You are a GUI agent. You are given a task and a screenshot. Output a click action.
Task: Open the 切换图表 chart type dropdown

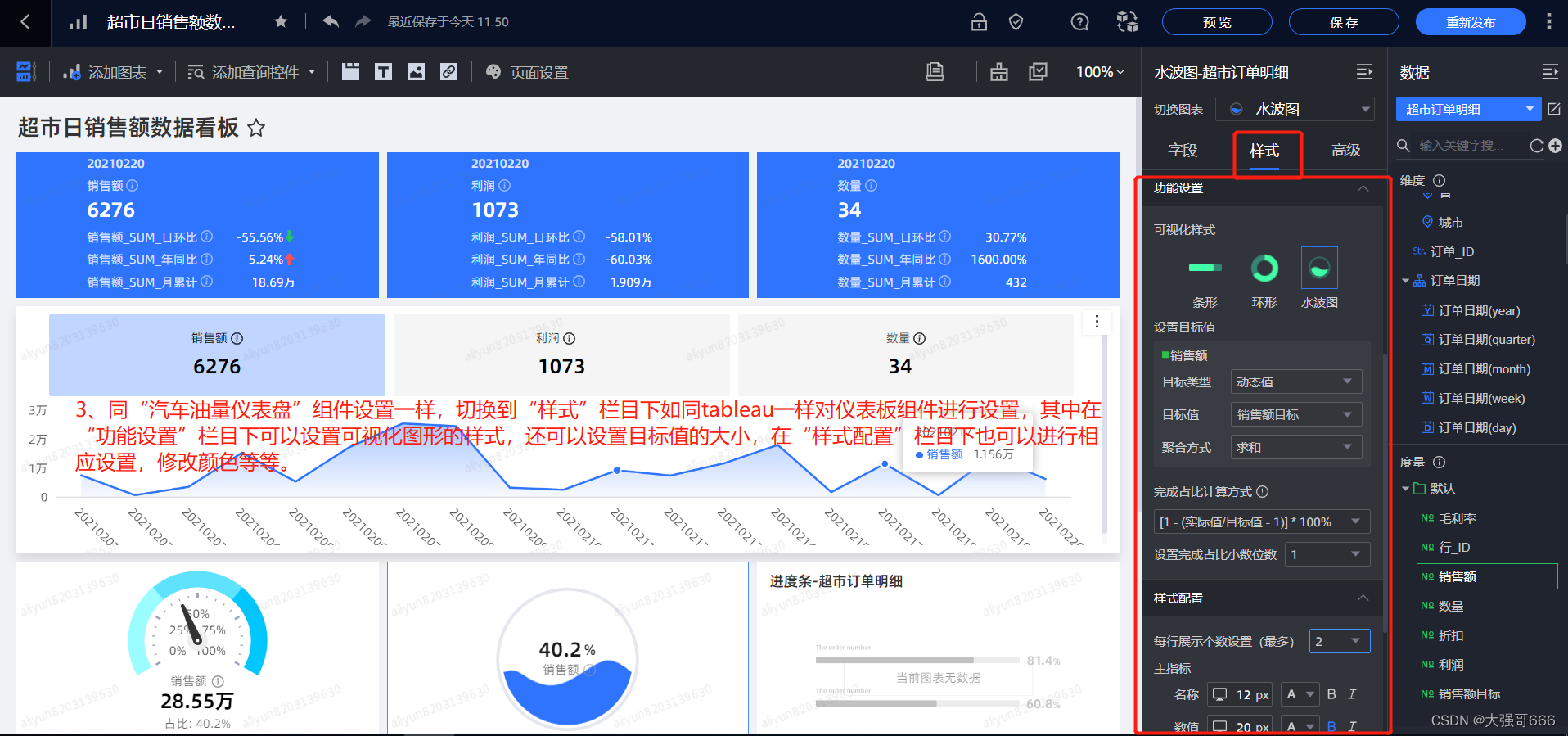(1295, 109)
